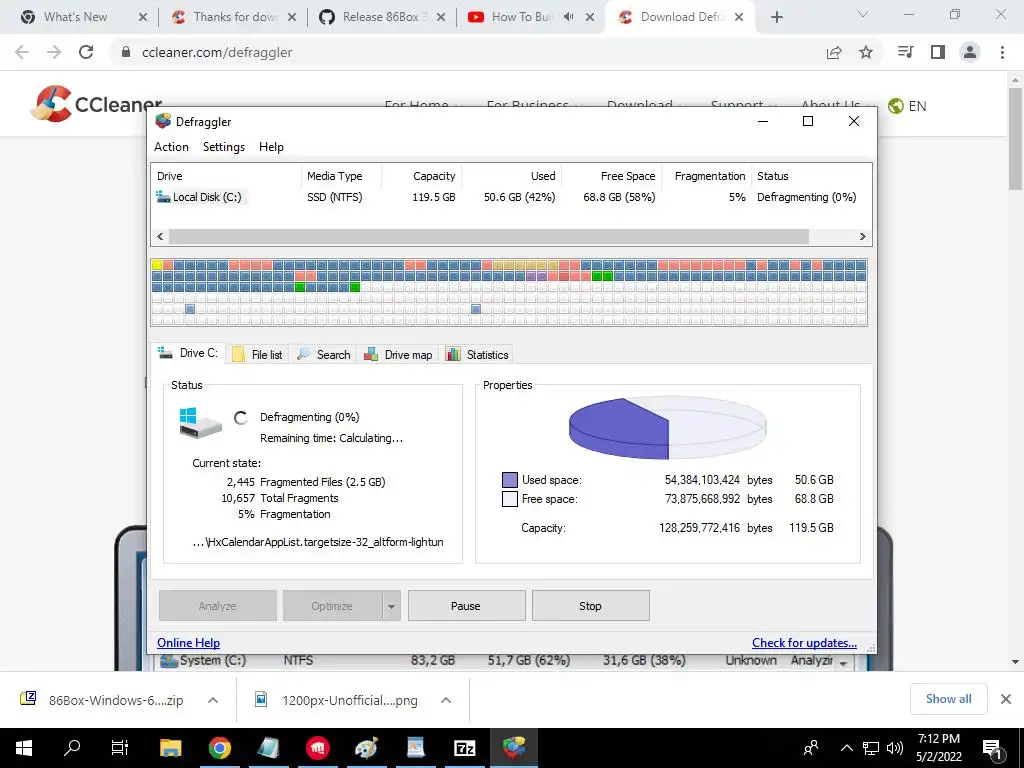Show hidden system tray icons

click(846, 748)
